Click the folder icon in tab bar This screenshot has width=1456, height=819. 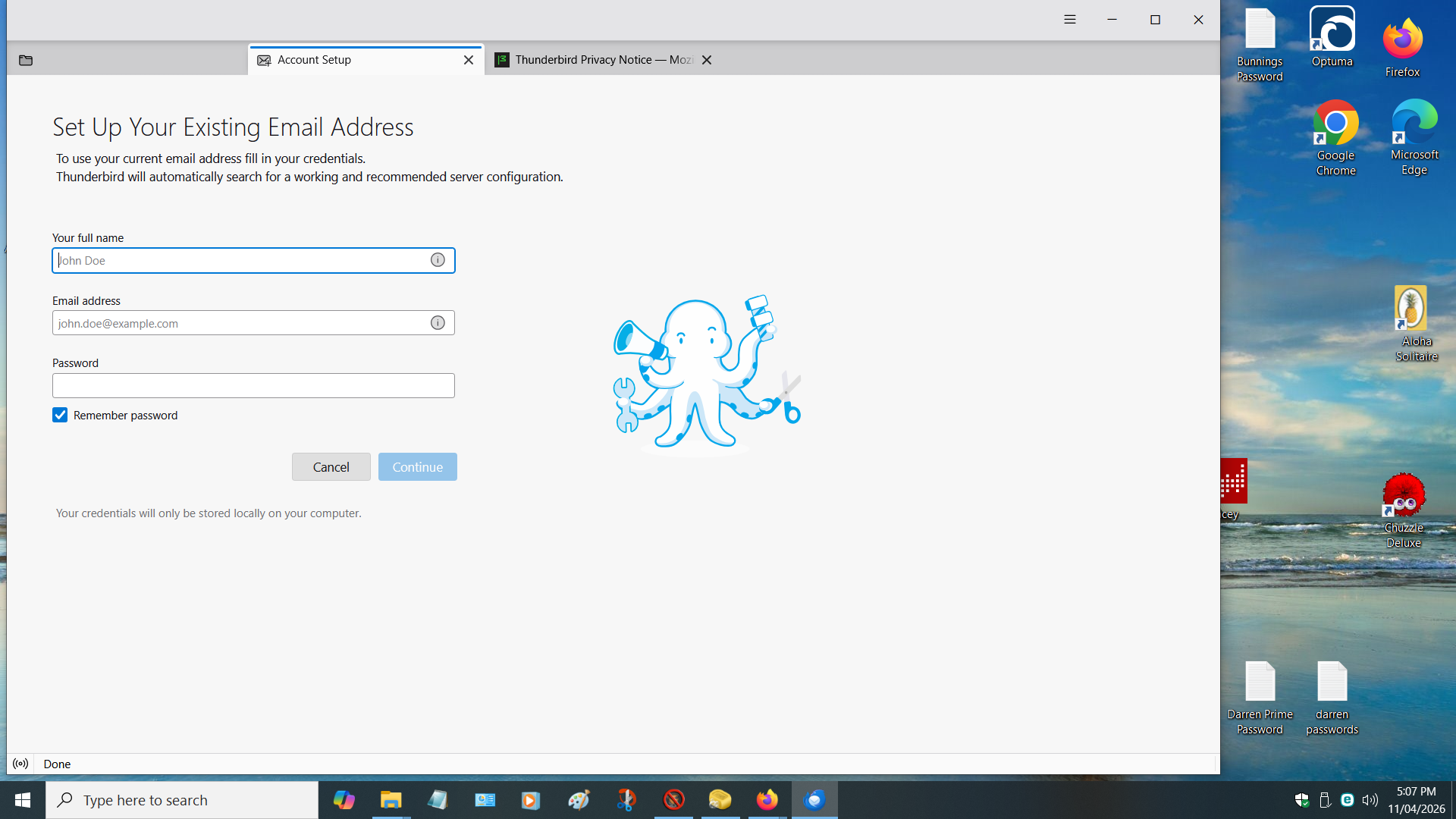pos(26,60)
